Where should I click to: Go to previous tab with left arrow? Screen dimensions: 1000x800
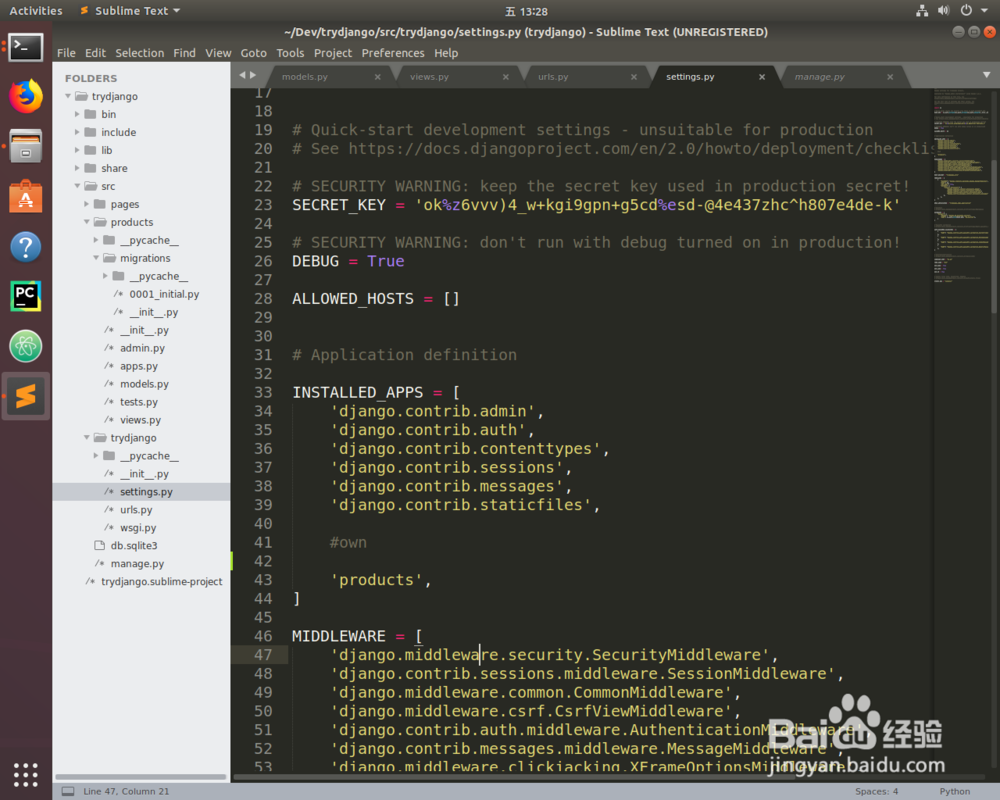[242, 75]
